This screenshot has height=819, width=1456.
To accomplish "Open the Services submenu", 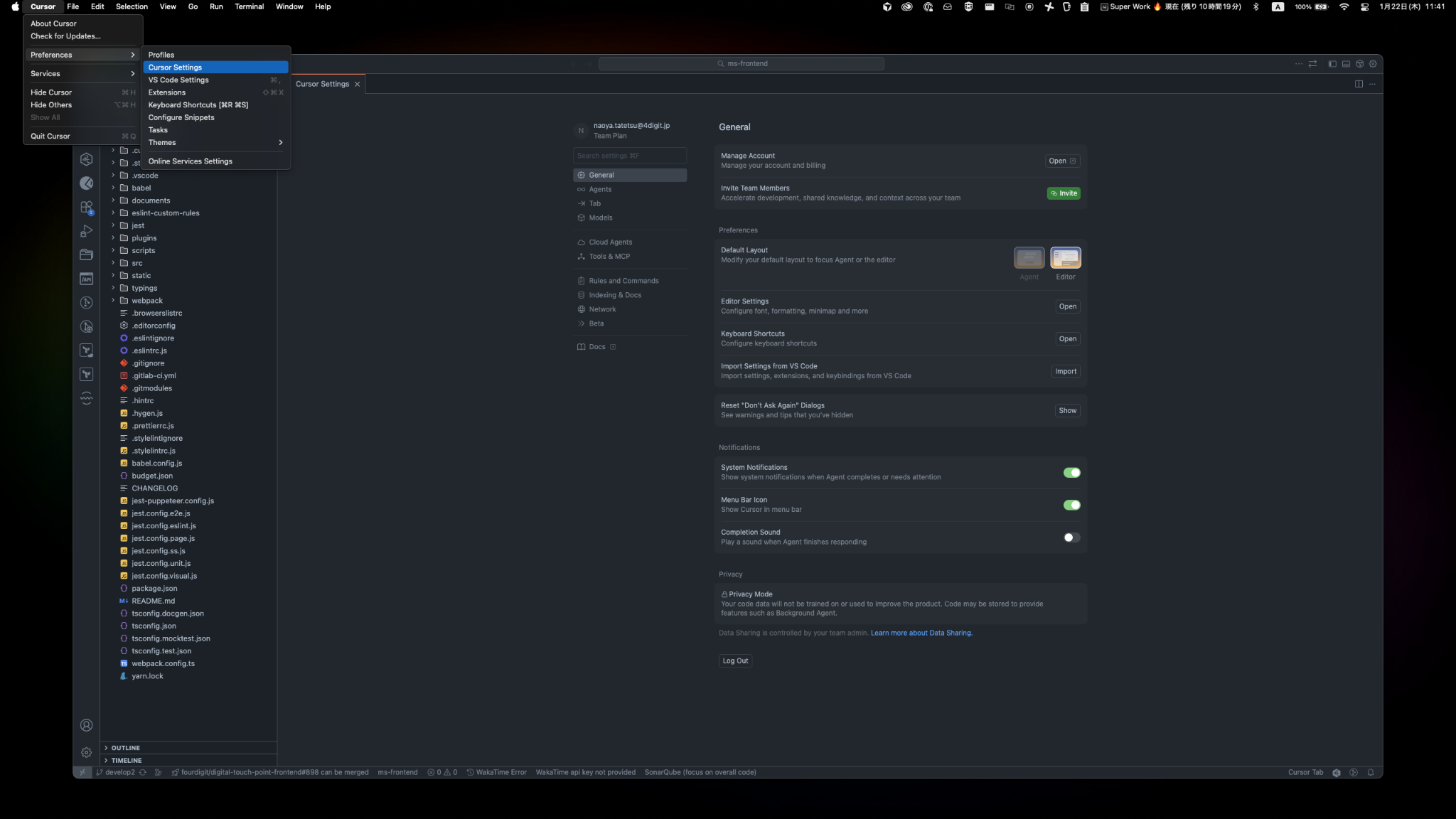I will pyautogui.click(x=82, y=74).
